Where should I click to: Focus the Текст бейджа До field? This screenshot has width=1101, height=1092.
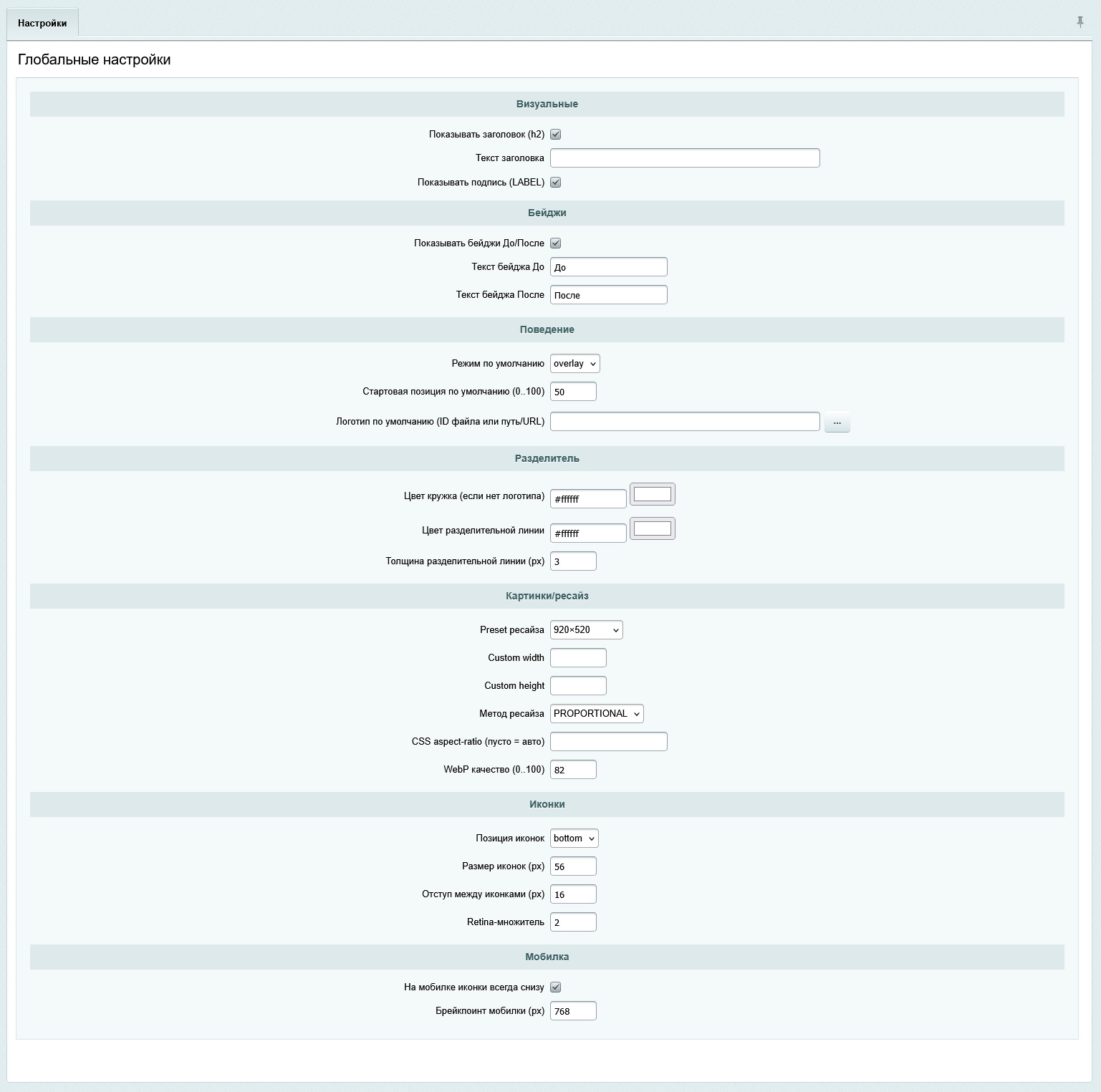(x=608, y=267)
